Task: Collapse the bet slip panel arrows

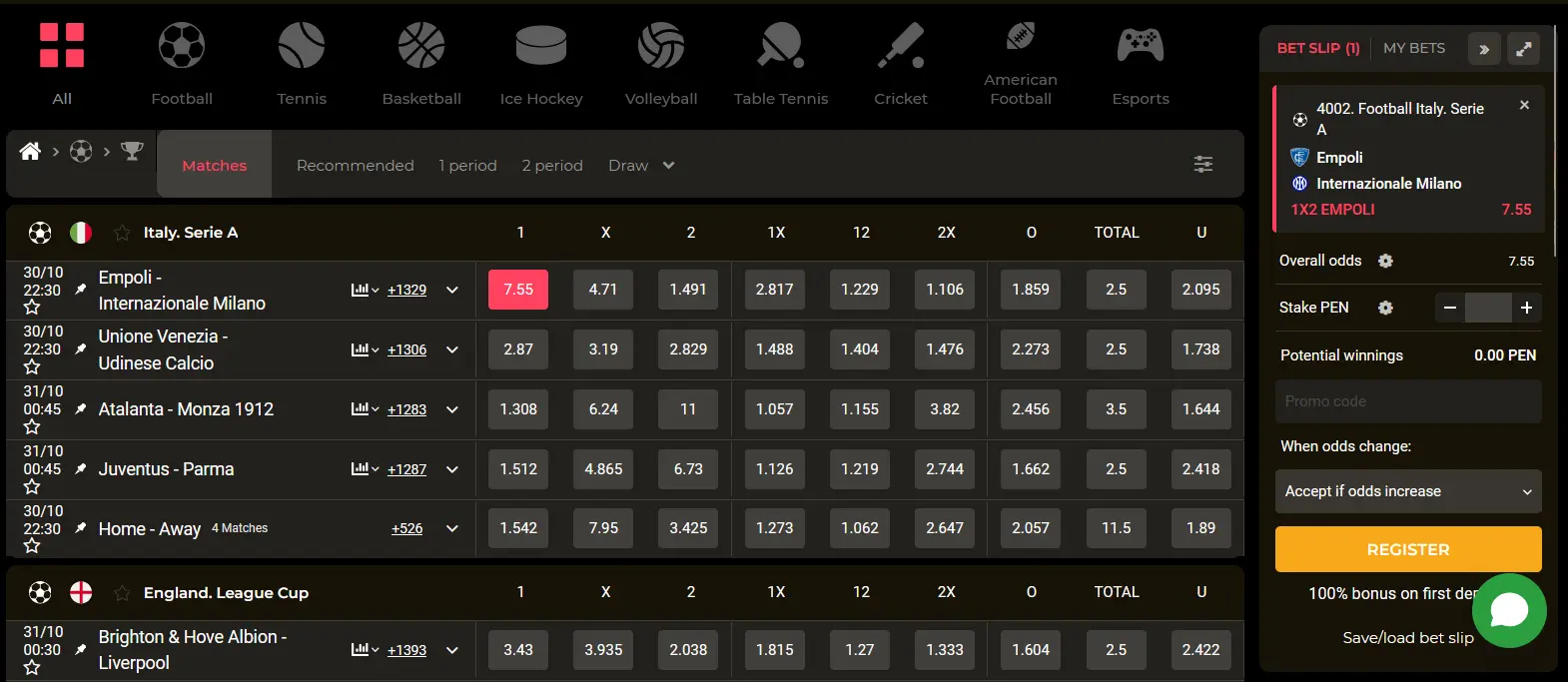Action: click(x=1484, y=49)
